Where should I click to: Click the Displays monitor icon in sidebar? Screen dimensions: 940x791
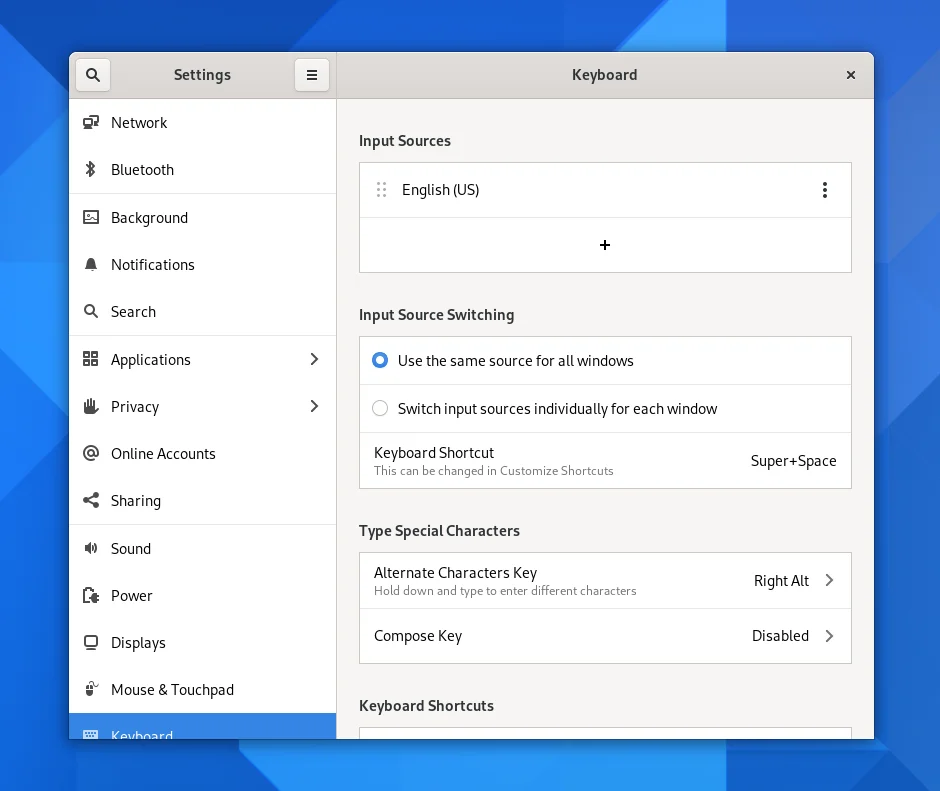(91, 643)
